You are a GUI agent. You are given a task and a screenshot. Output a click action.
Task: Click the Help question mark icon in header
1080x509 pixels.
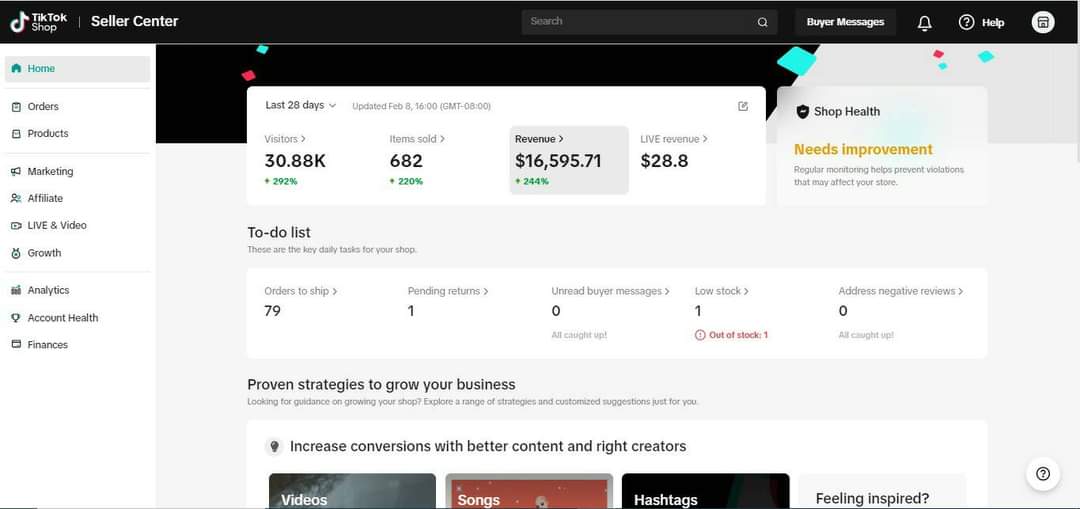pyautogui.click(x=966, y=22)
